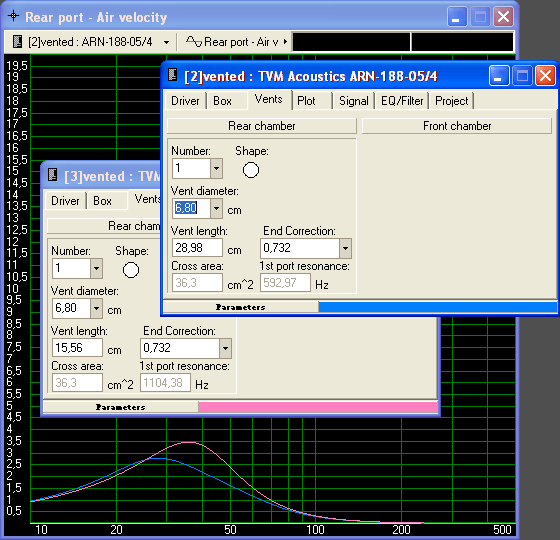Click the crosshair icon in Rear port title bar
Image resolution: width=560 pixels, height=540 pixels.
(x=14, y=16)
